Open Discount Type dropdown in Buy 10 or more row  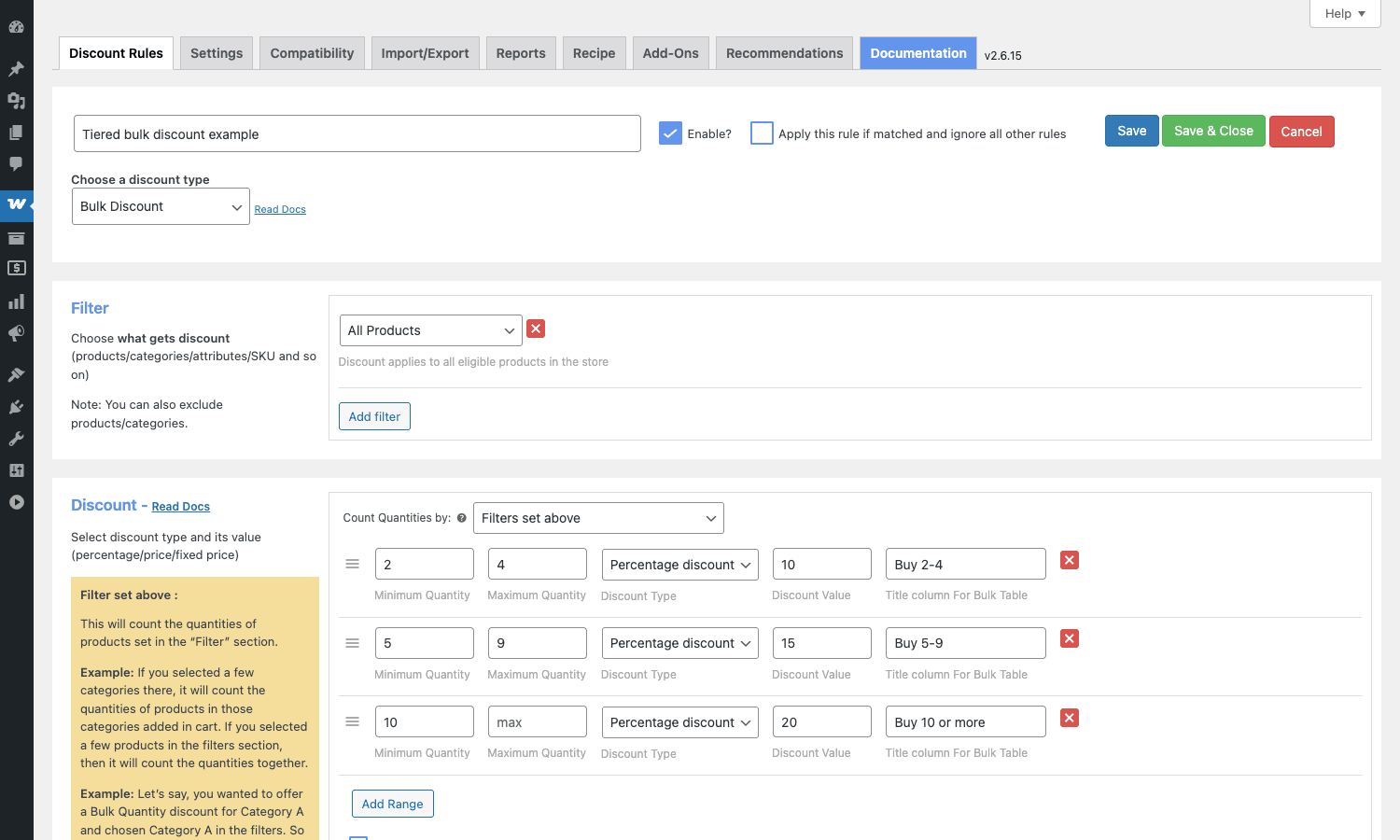[679, 722]
